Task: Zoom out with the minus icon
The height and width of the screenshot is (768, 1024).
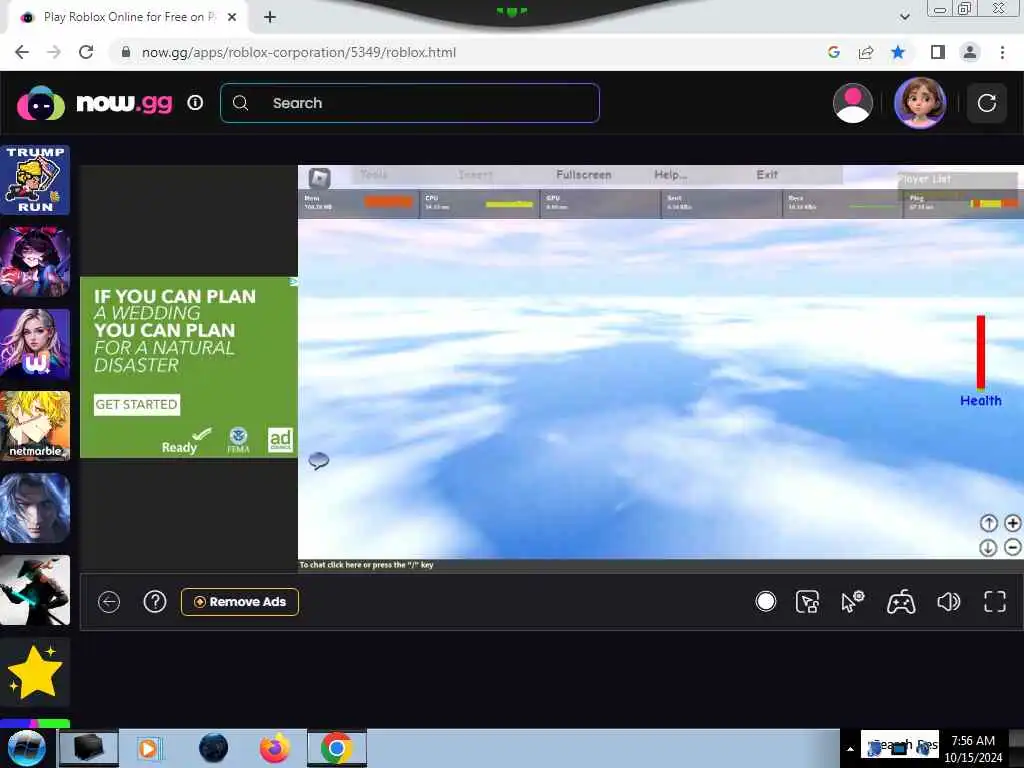Action: coord(1012,547)
